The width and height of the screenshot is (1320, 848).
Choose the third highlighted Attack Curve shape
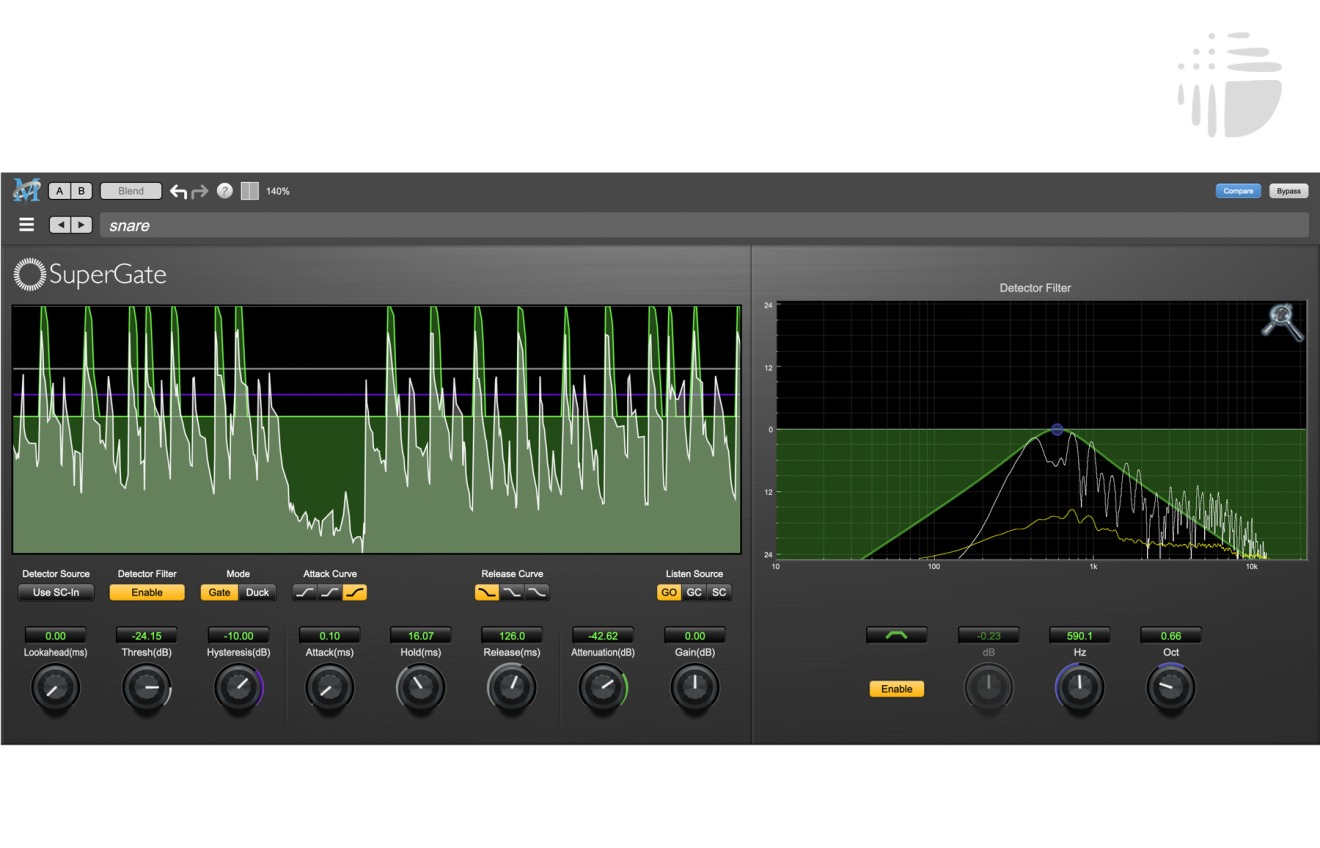(355, 592)
